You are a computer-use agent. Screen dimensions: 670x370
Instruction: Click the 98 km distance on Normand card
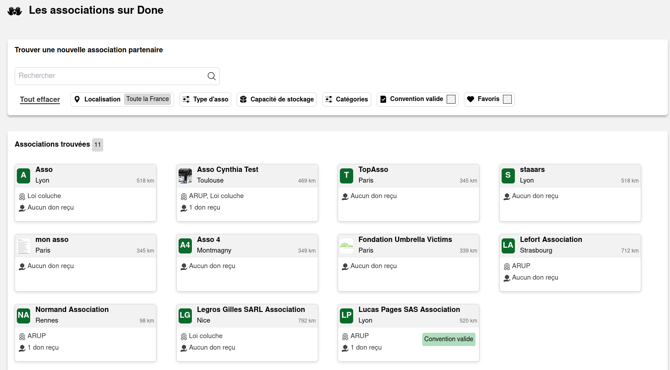(x=147, y=321)
